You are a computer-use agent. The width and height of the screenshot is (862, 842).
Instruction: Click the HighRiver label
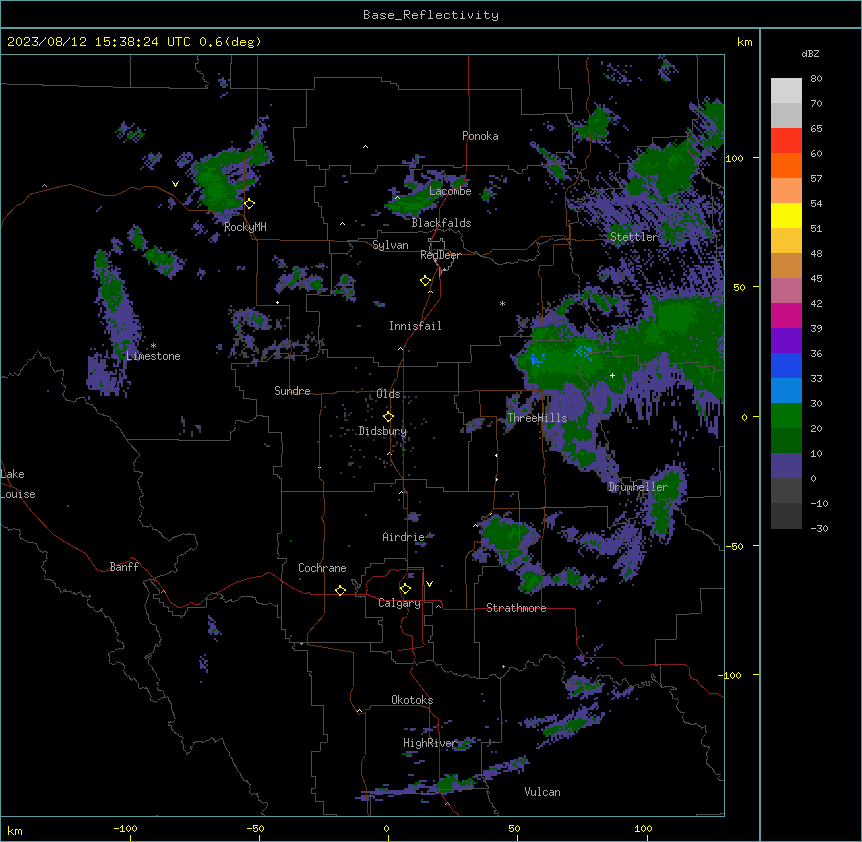click(430, 743)
